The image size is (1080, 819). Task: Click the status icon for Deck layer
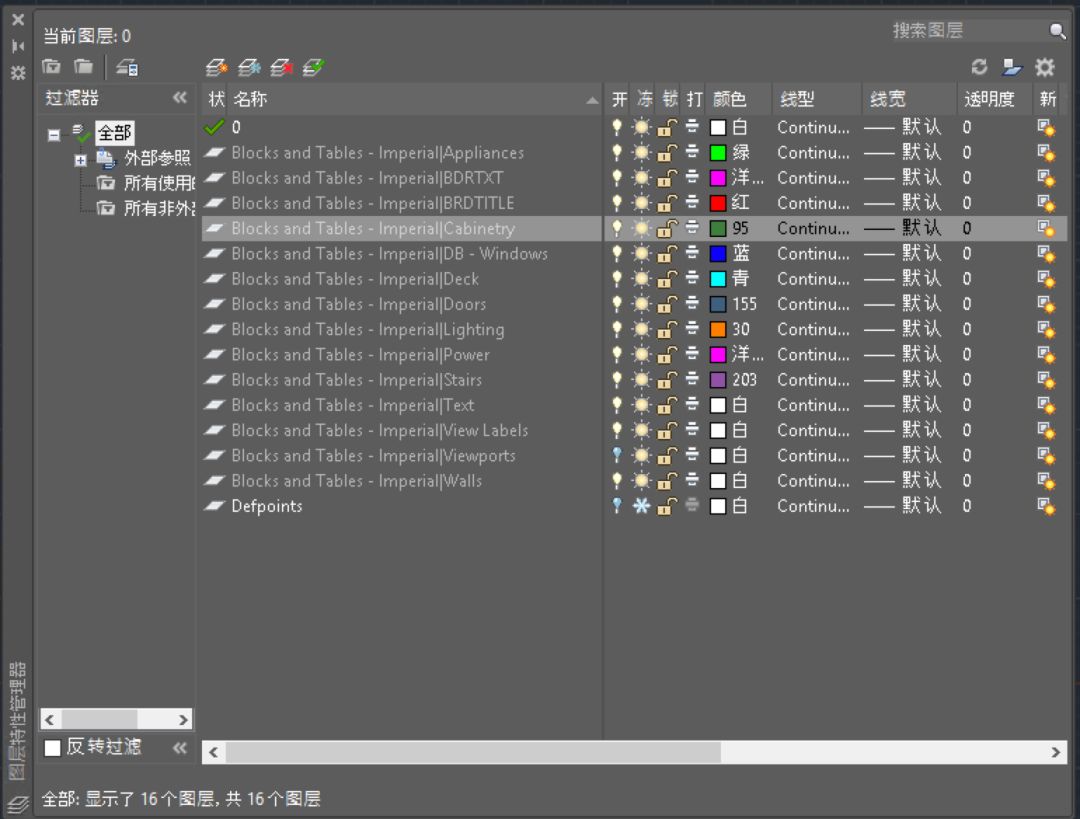coord(215,279)
